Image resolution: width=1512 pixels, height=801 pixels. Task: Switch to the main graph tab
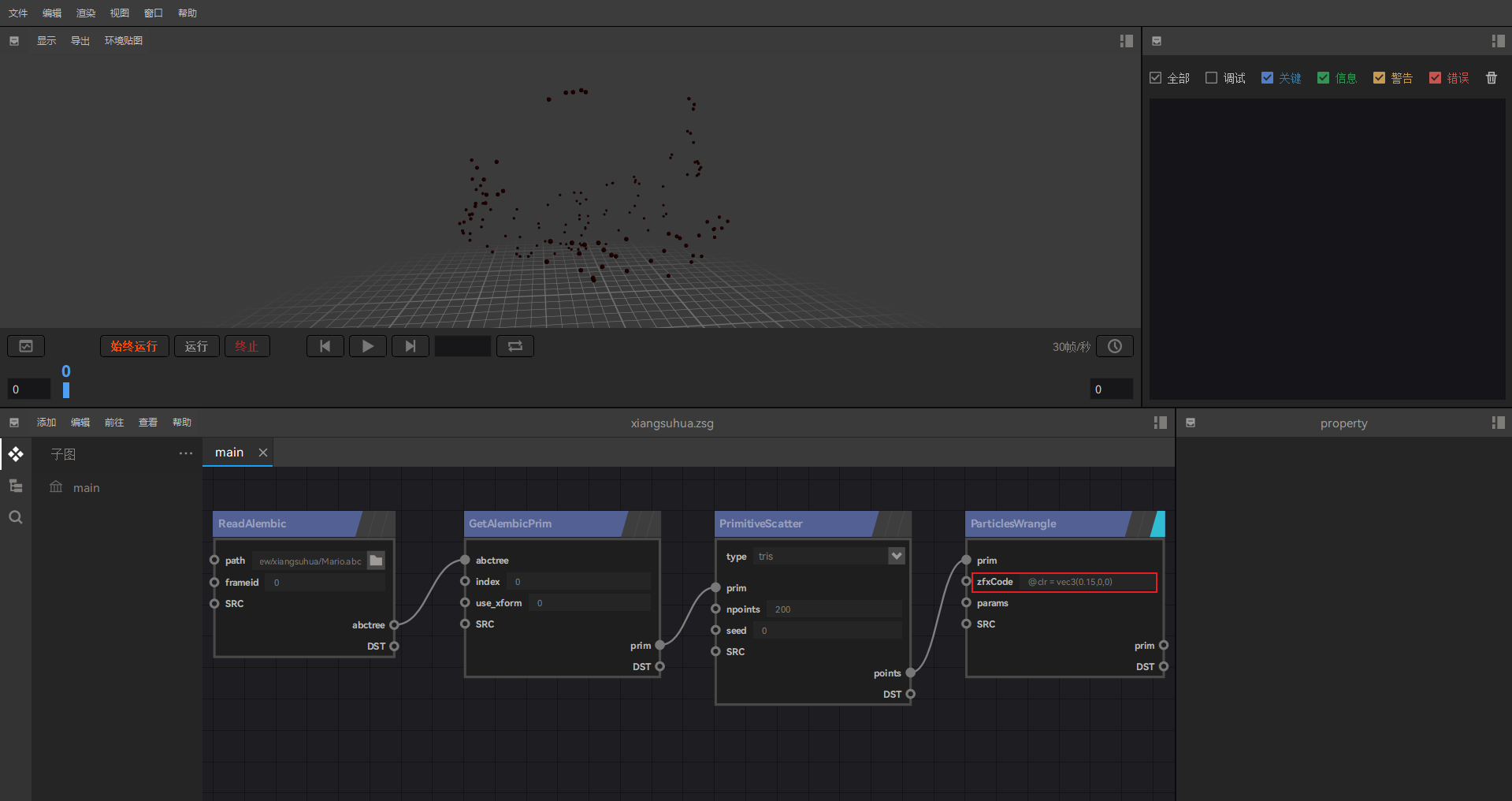pos(229,453)
